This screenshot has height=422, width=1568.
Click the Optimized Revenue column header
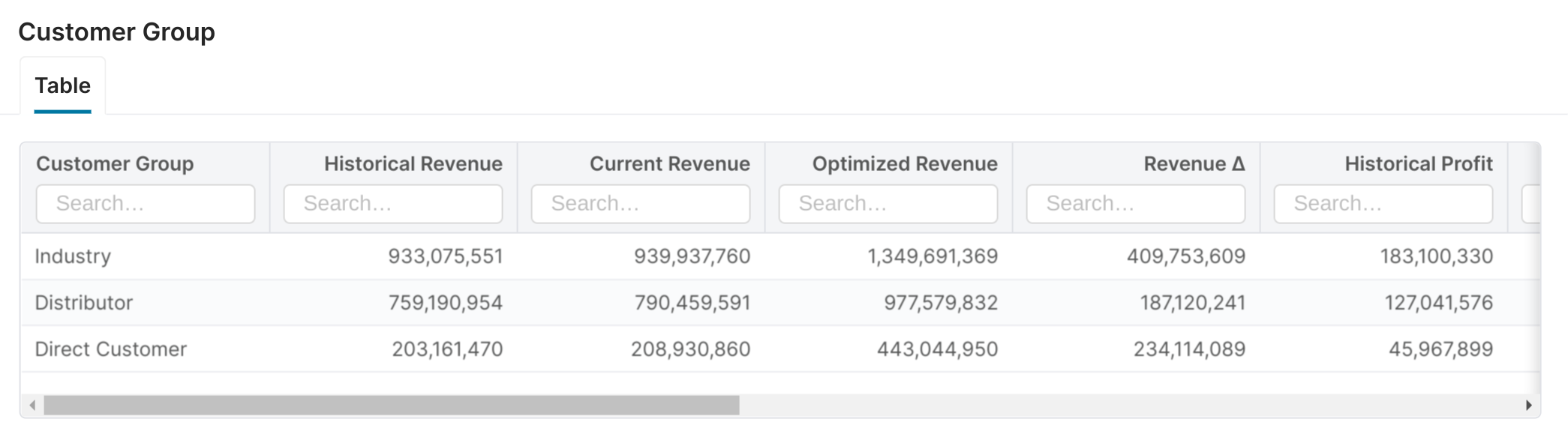905,164
